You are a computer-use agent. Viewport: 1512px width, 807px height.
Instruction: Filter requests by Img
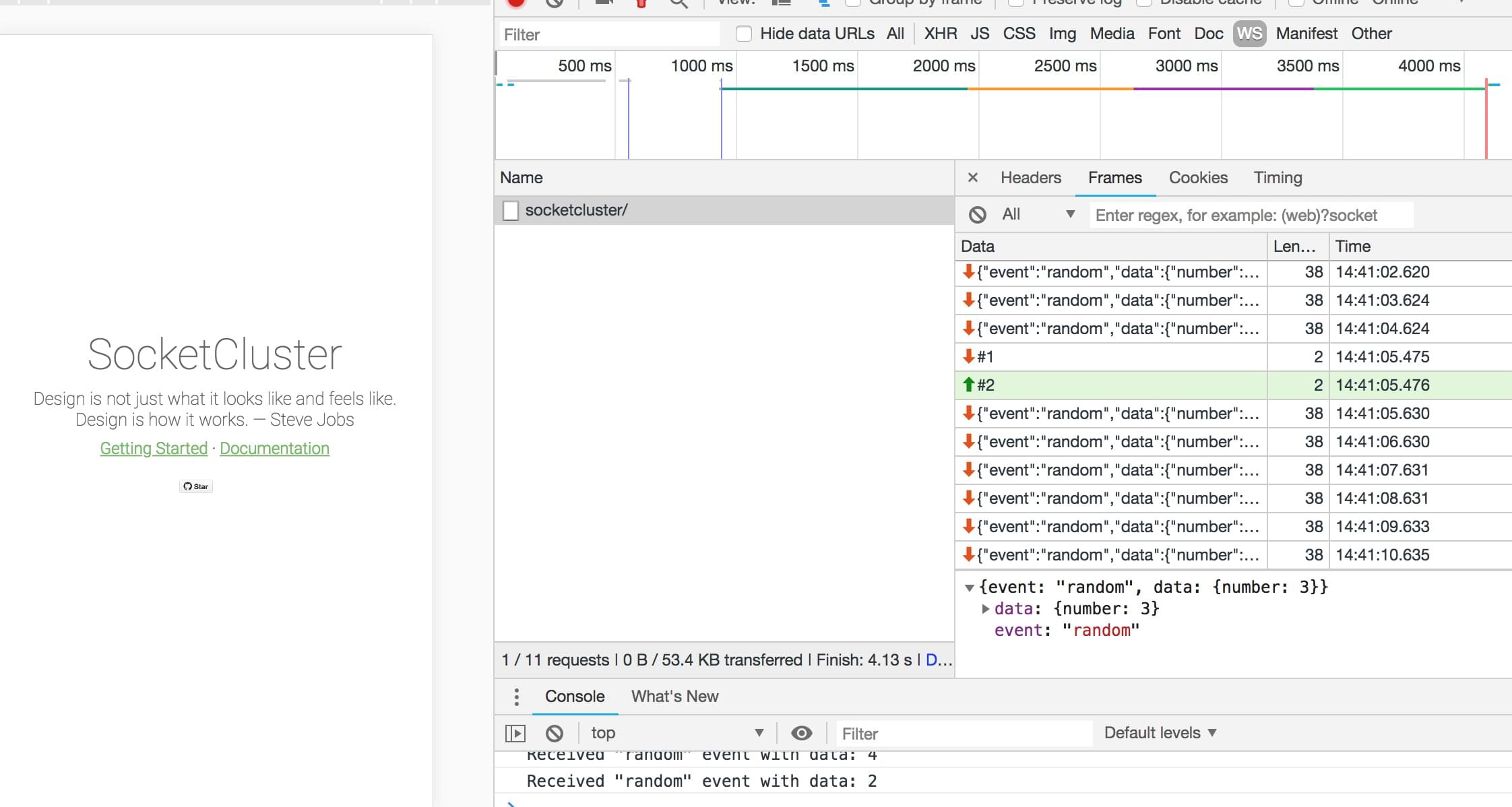[x=1063, y=34]
